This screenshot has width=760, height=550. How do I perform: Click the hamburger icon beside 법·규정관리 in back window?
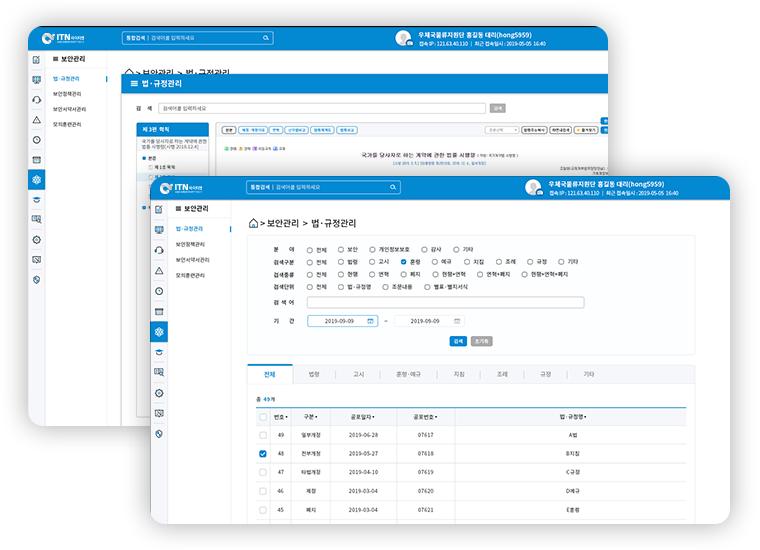pos(134,83)
